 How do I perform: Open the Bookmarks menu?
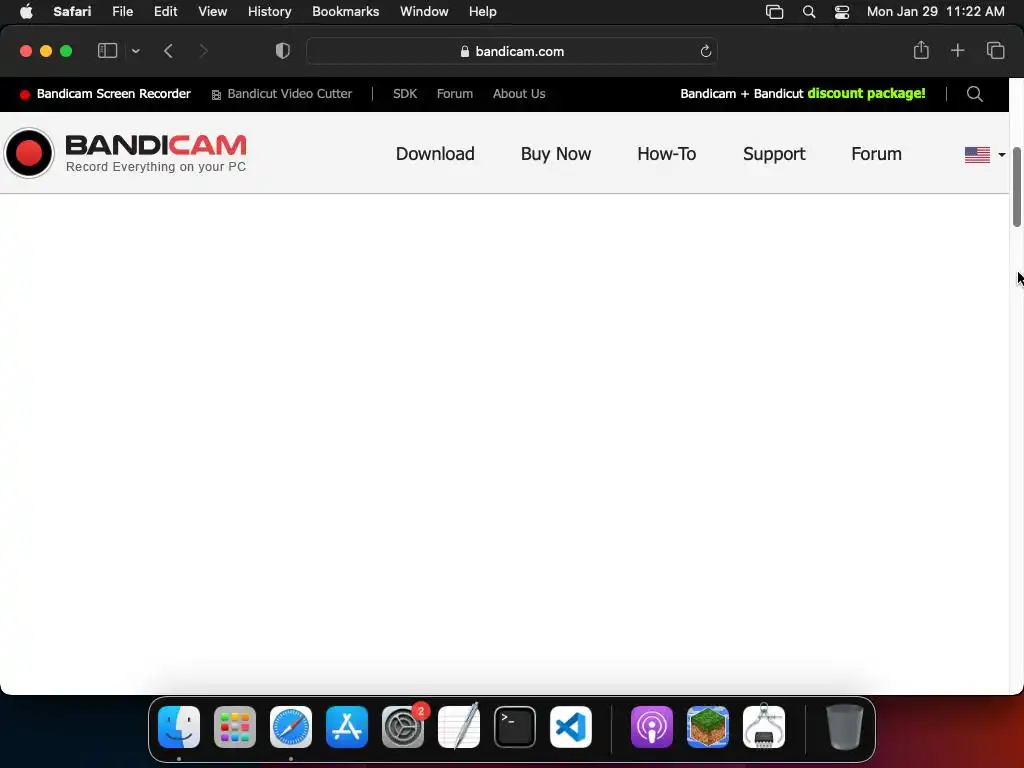click(x=345, y=12)
